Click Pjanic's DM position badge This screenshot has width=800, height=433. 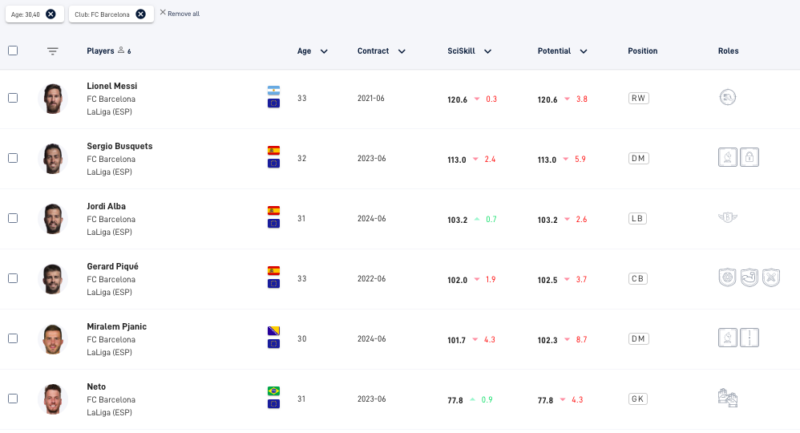point(638,339)
